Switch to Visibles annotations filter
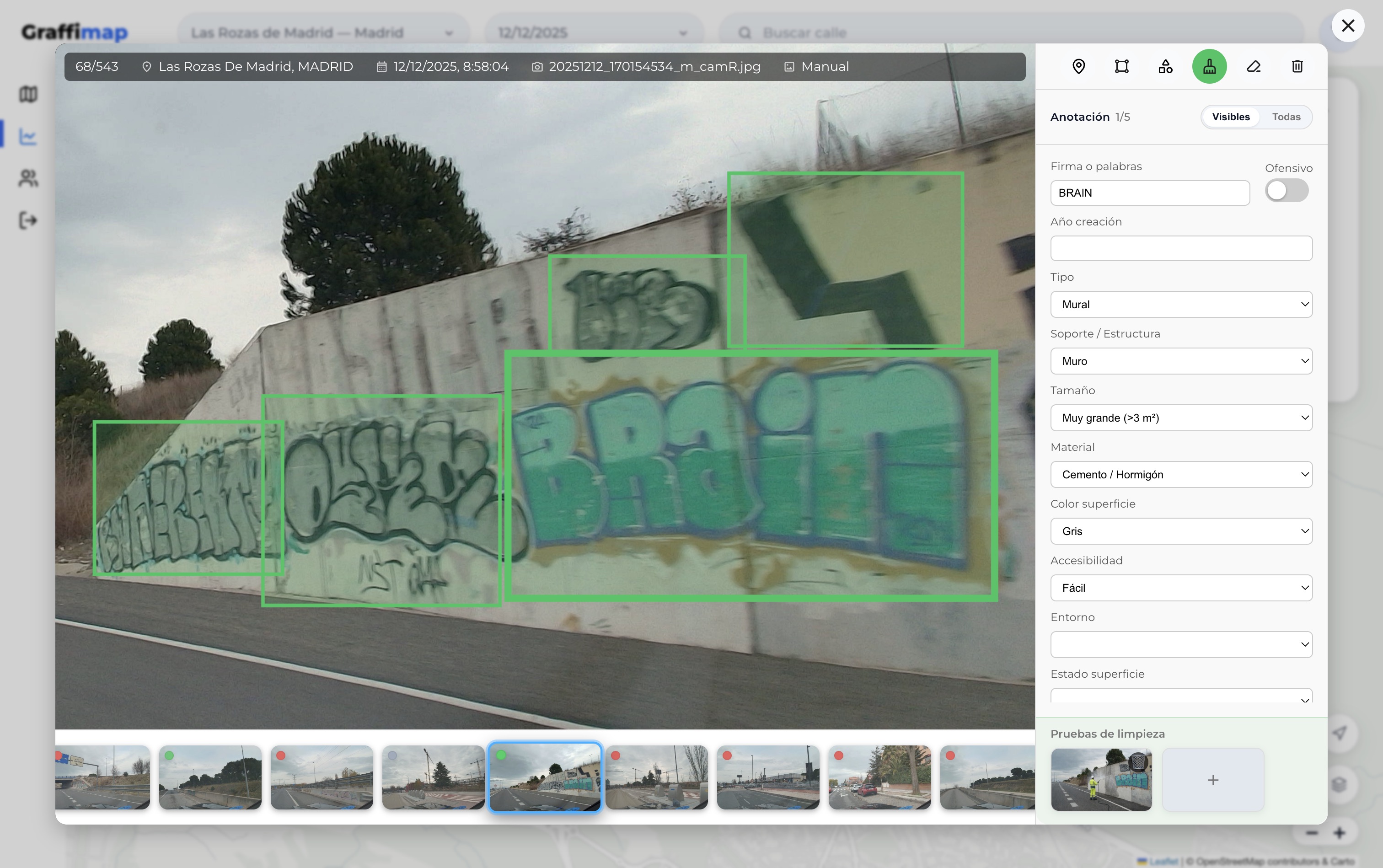 click(1230, 117)
